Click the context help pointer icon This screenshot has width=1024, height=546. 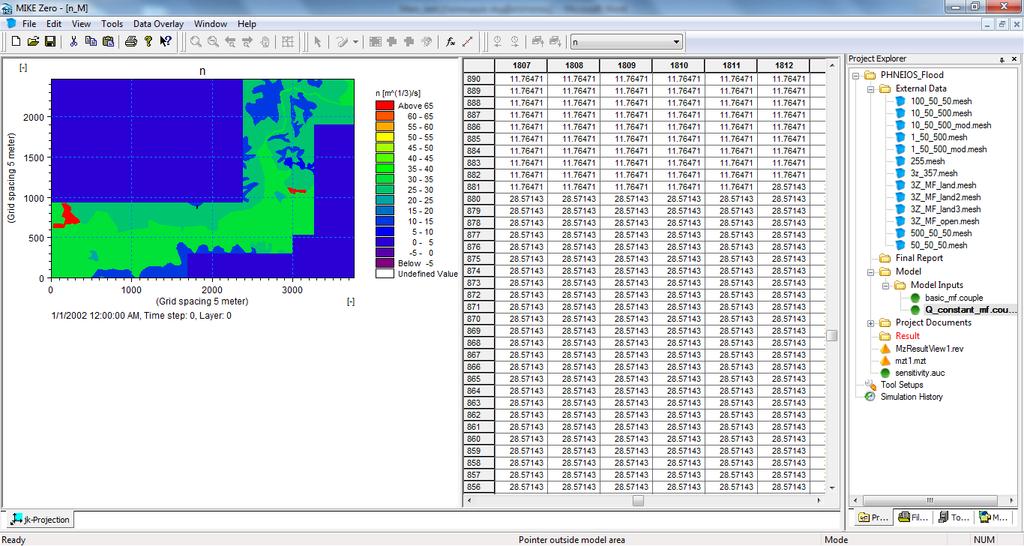(166, 41)
